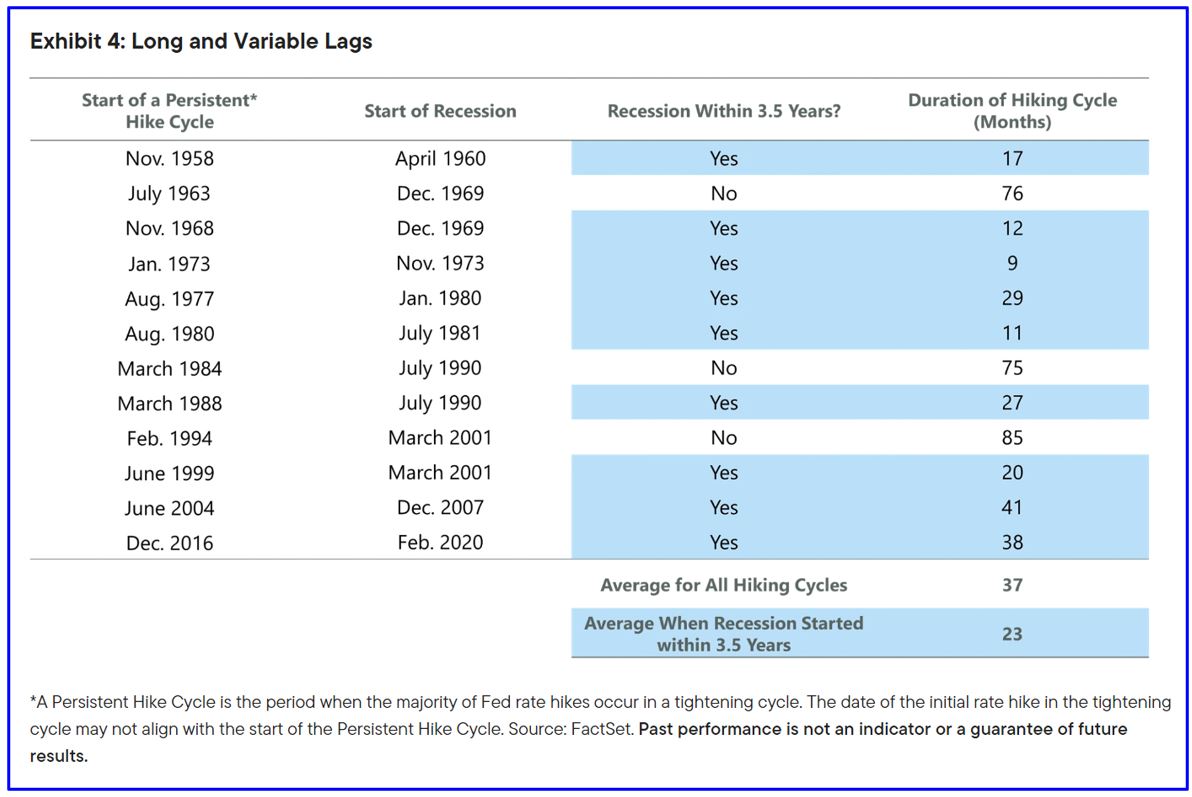The image size is (1192, 797).
Task: Click the 'Feb. 2020' recession start cell
Action: (x=440, y=542)
